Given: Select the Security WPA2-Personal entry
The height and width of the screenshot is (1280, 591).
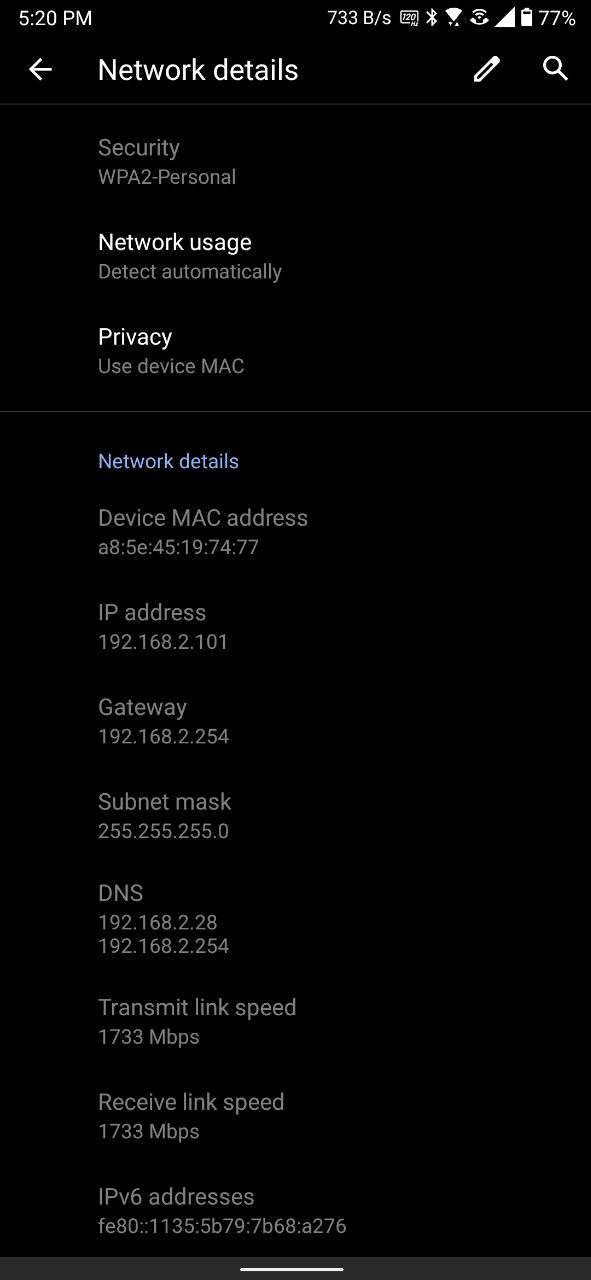Looking at the screenshot, I should pos(295,162).
